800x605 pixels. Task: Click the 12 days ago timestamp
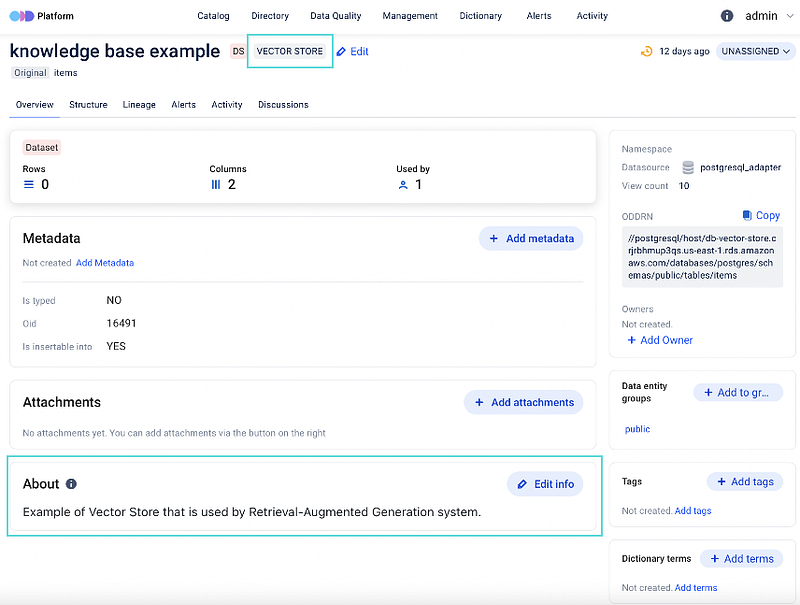[x=684, y=51]
